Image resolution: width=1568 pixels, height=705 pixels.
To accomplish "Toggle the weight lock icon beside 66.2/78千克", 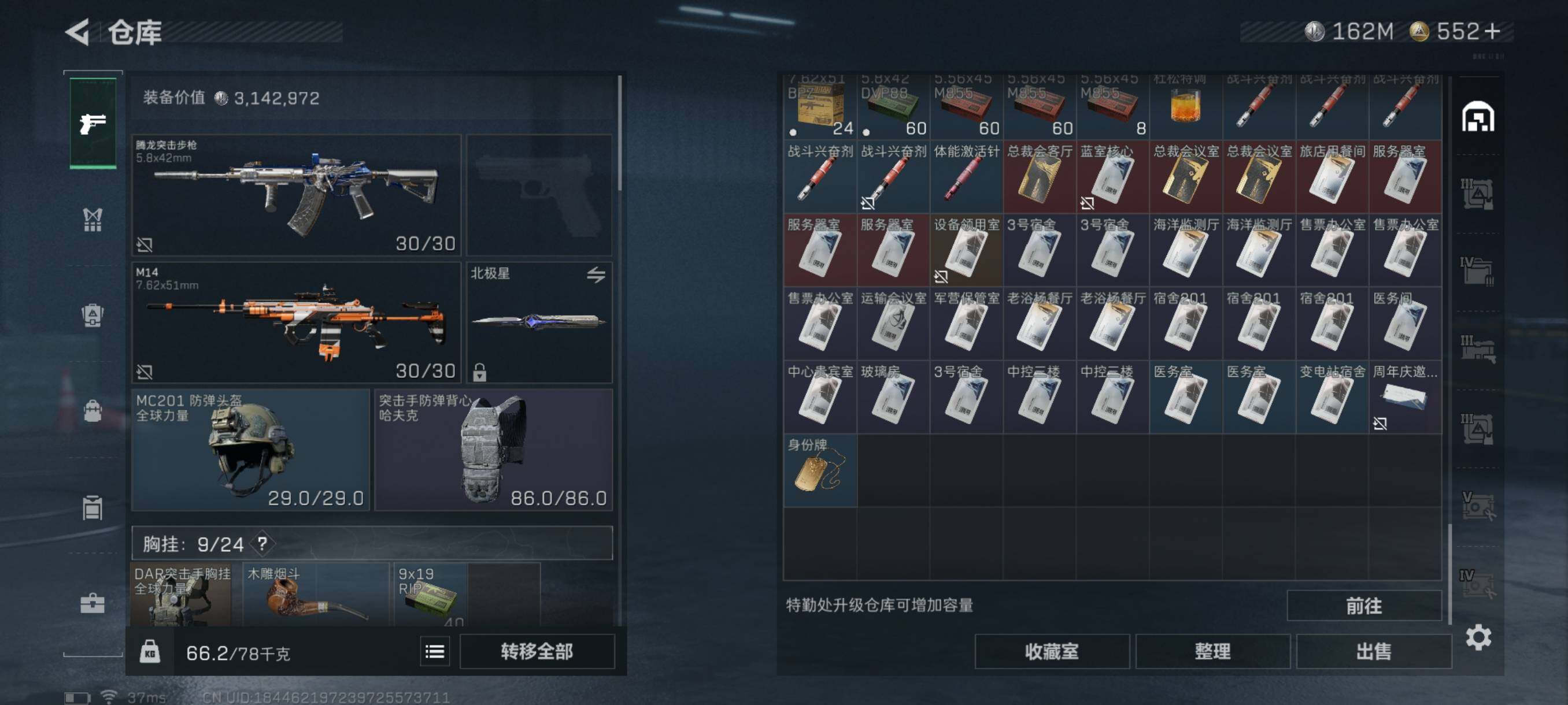I will tap(150, 652).
